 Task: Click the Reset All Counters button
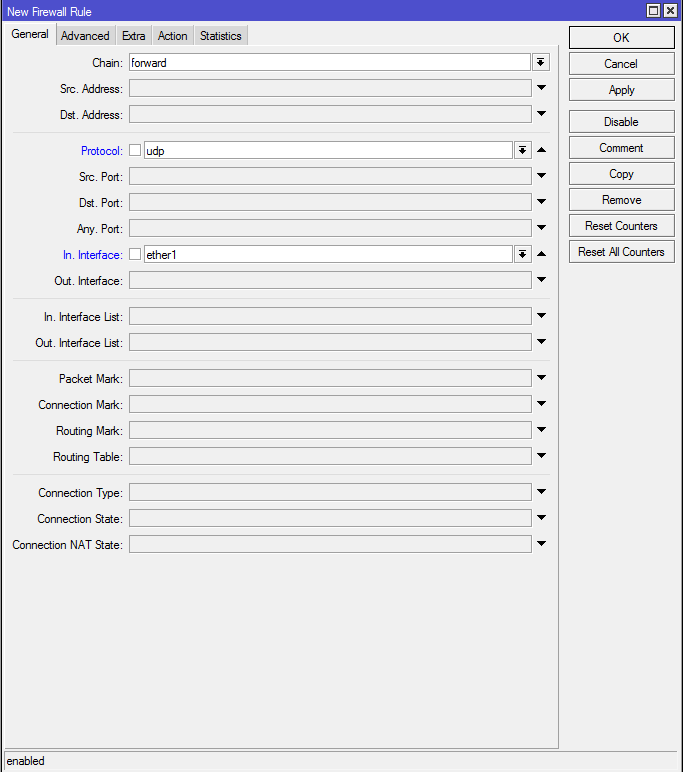coord(621,252)
